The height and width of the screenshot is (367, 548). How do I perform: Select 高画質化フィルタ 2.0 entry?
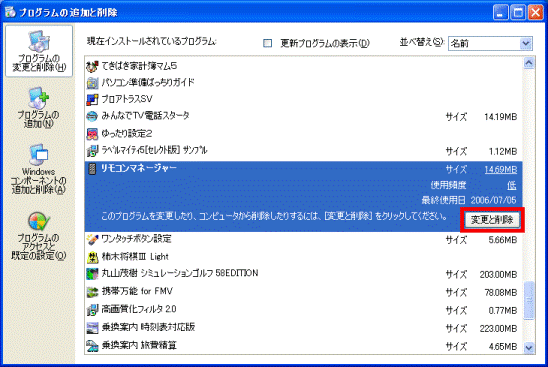pyautogui.click(x=303, y=310)
